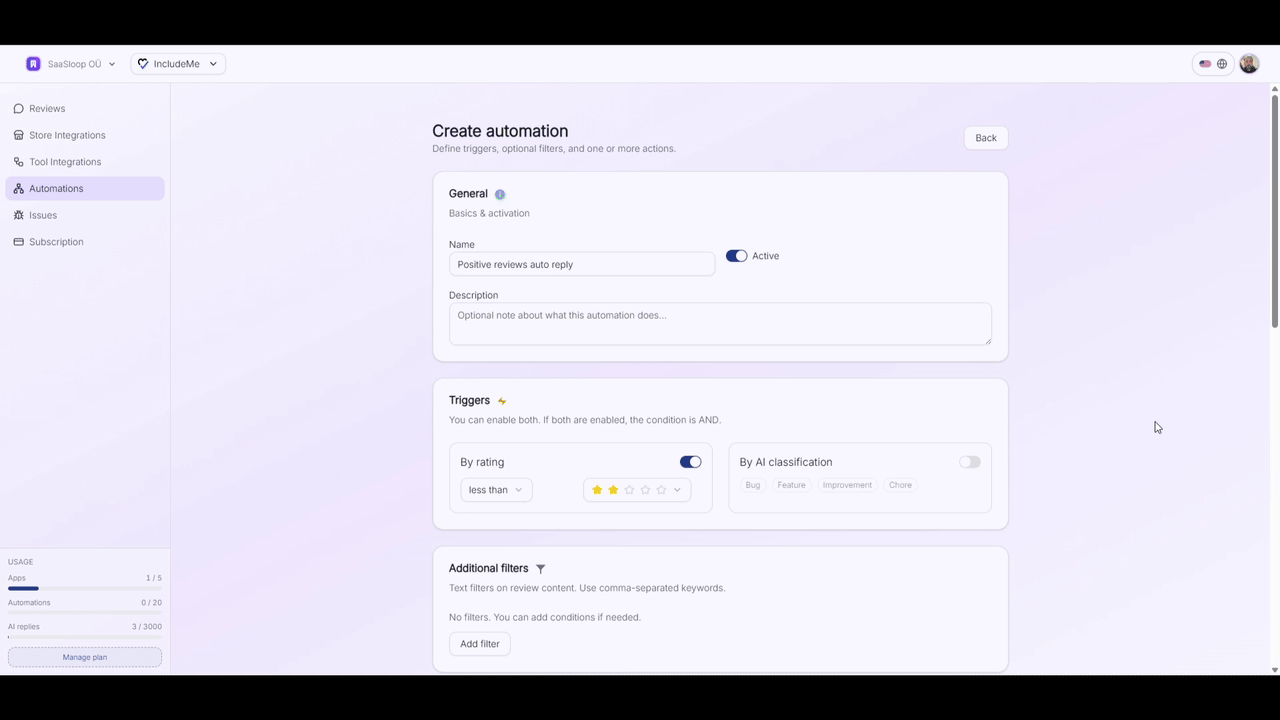
Task: Set the rating to four stars
Action: (x=645, y=490)
